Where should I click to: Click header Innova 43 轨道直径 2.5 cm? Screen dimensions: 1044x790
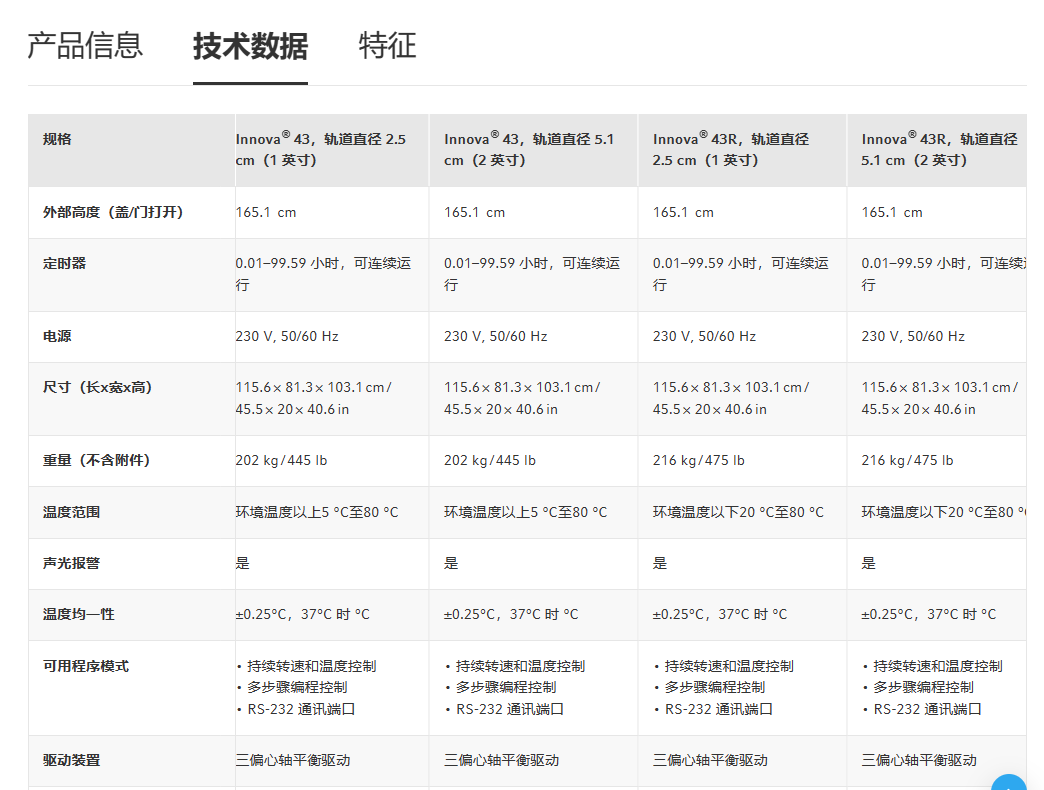click(x=321, y=150)
